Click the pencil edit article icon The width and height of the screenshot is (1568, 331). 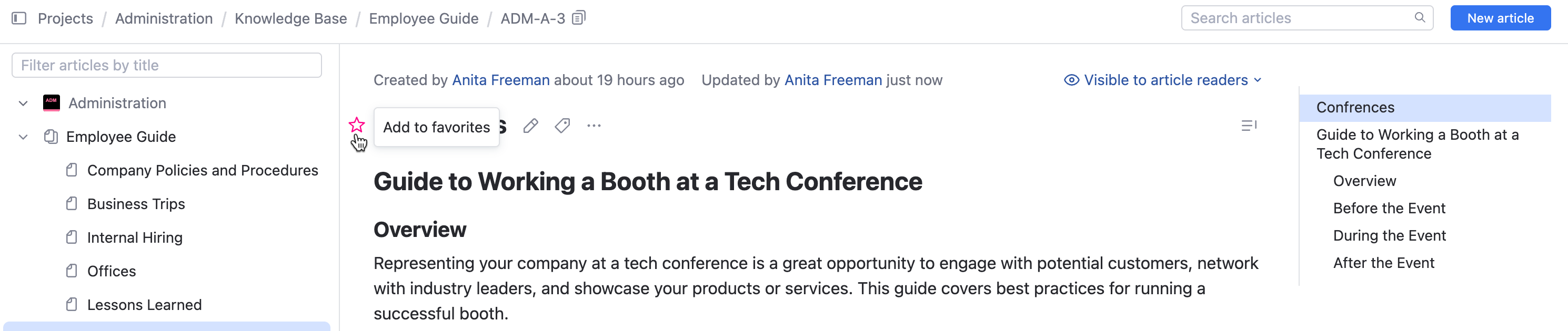pyautogui.click(x=530, y=126)
